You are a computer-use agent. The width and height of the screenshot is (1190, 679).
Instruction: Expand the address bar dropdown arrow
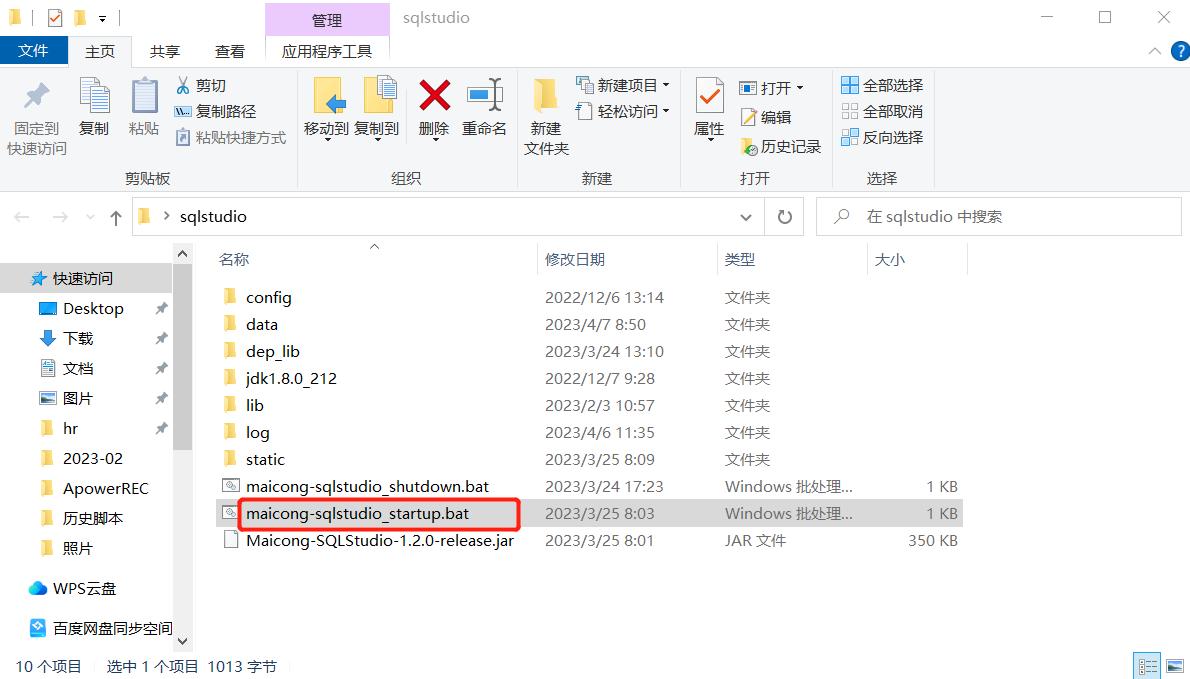[x=745, y=216]
